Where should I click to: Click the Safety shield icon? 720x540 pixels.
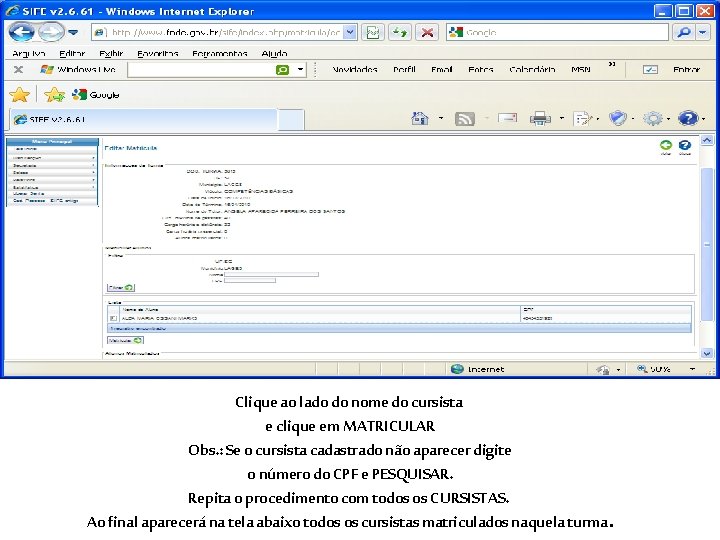(x=618, y=119)
